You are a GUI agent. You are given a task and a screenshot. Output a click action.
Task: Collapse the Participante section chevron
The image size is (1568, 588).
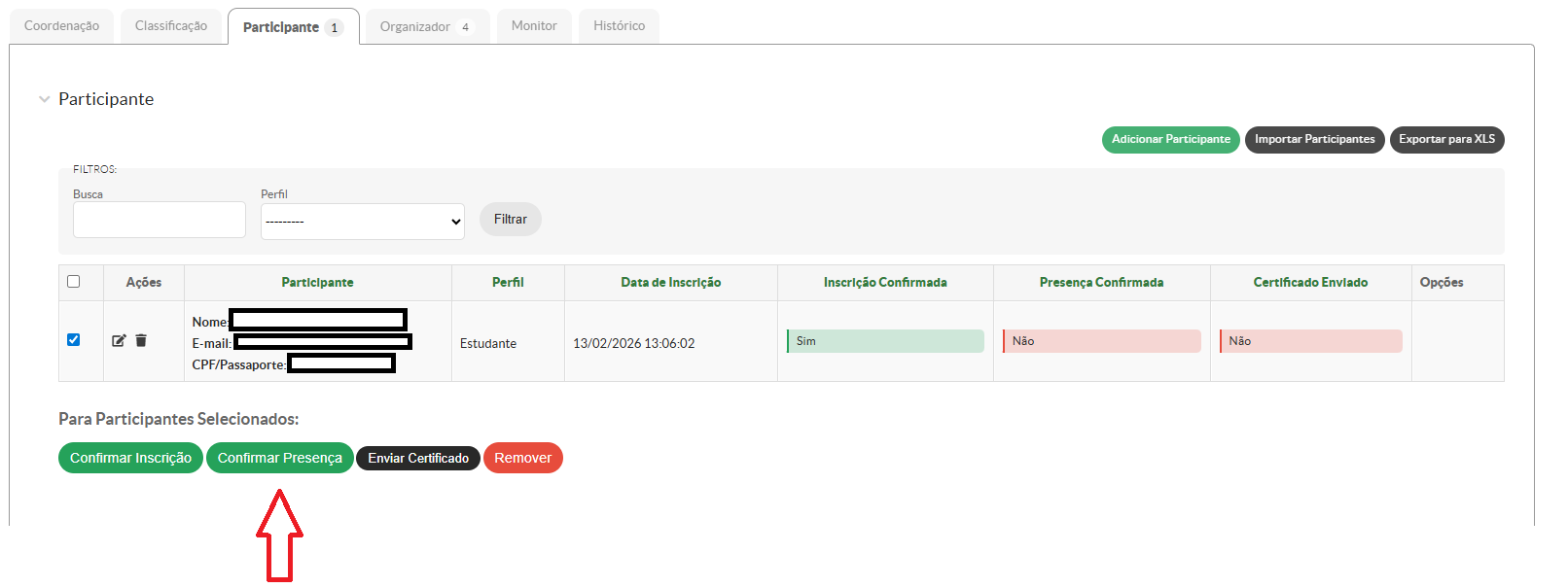[x=44, y=99]
